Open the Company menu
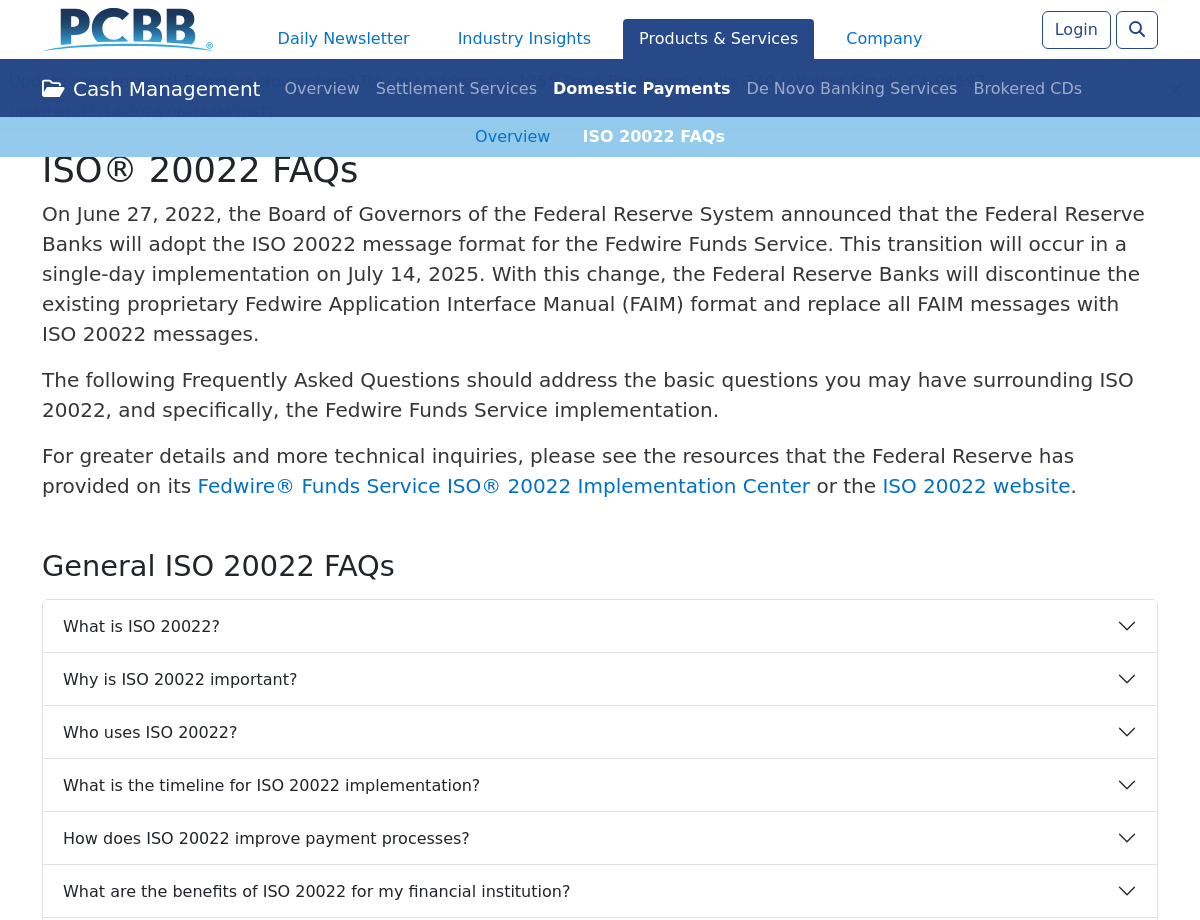Screen dimensions: 1200x920 pyautogui.click(x=884, y=39)
